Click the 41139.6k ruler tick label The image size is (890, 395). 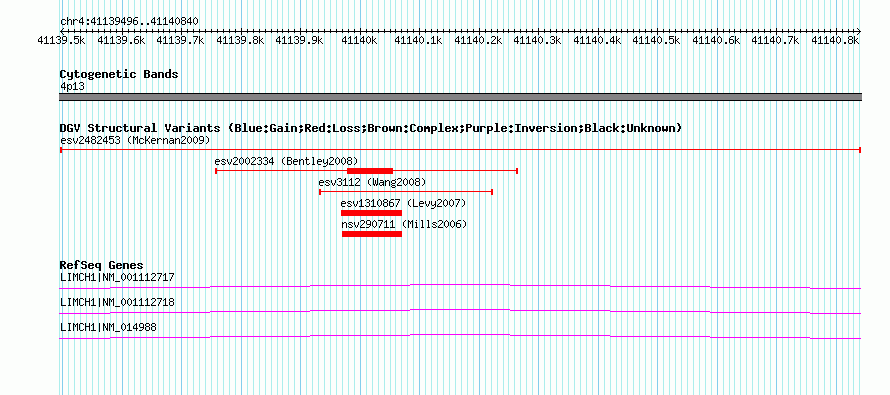tap(121, 40)
